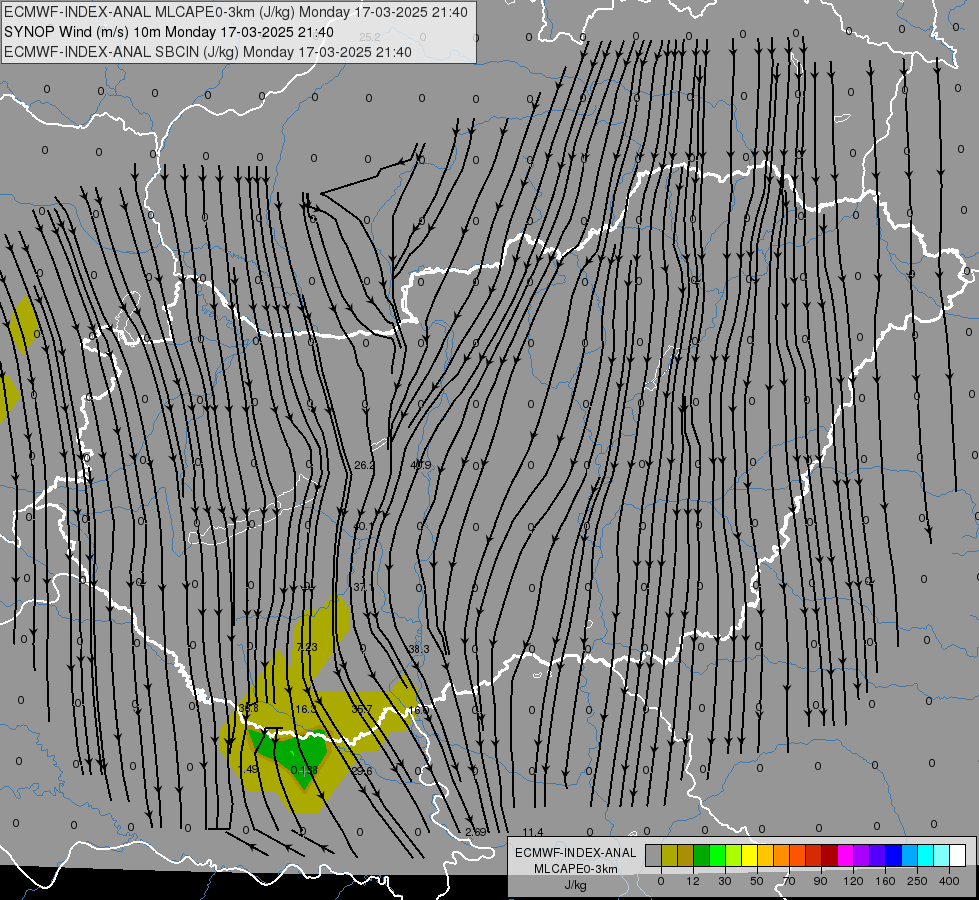The image size is (979, 900).
Task: Click the pale cyan legend swatch before 400
Action: pyautogui.click(x=942, y=855)
